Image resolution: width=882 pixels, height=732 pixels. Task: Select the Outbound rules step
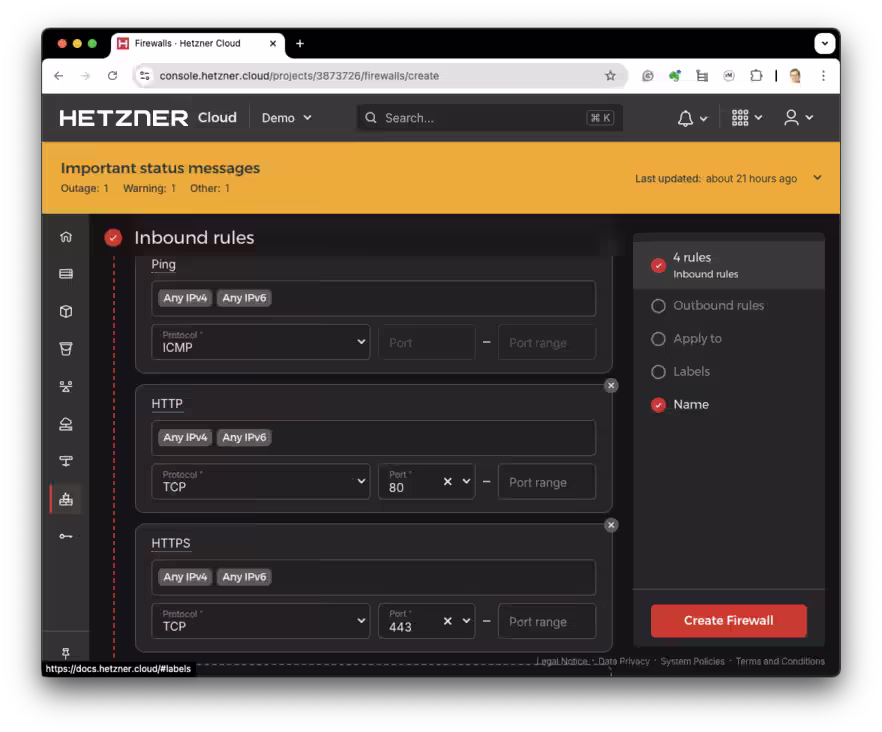[717, 306]
